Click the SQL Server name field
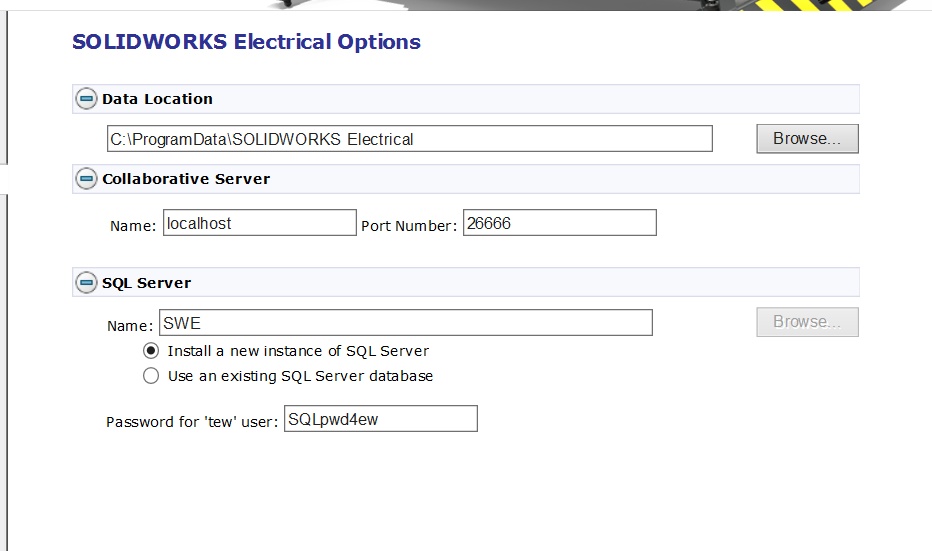This screenshot has height=551, width=932. [x=405, y=323]
